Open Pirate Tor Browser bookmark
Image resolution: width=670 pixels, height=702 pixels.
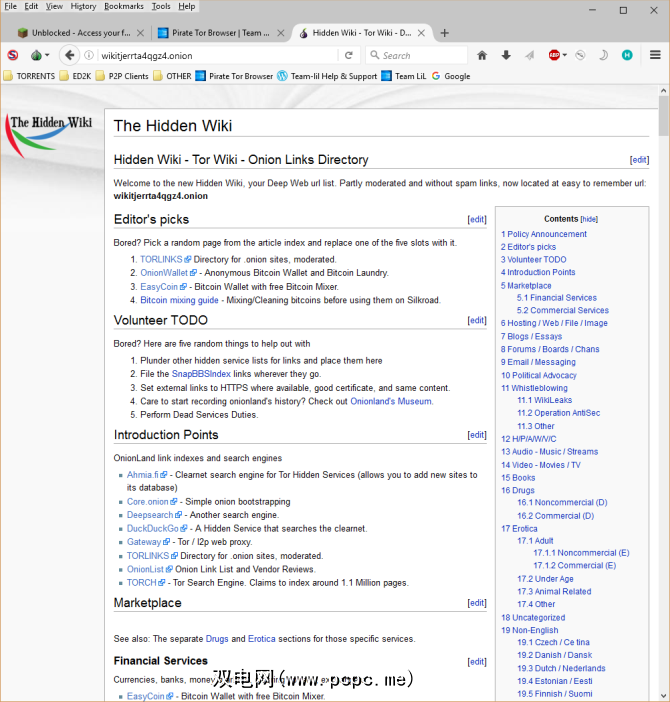click(x=234, y=76)
